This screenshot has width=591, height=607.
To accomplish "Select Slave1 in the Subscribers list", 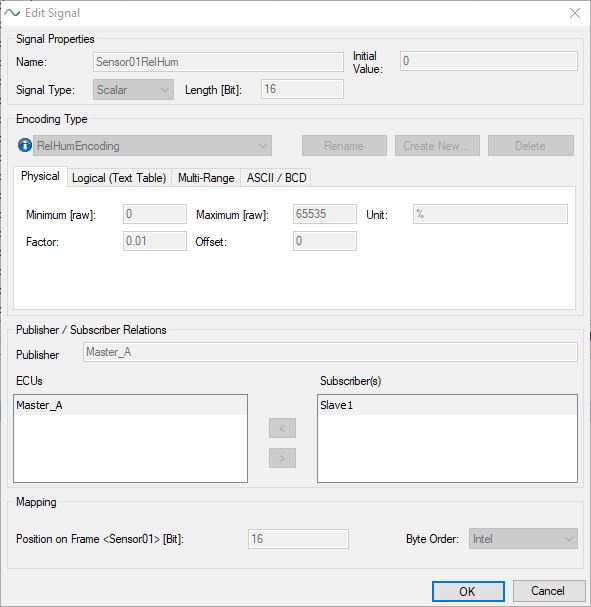I will pos(447,405).
